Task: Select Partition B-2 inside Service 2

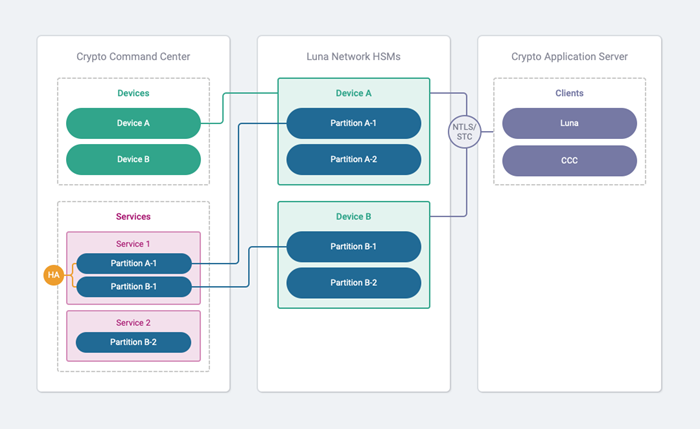Action: pos(133,342)
